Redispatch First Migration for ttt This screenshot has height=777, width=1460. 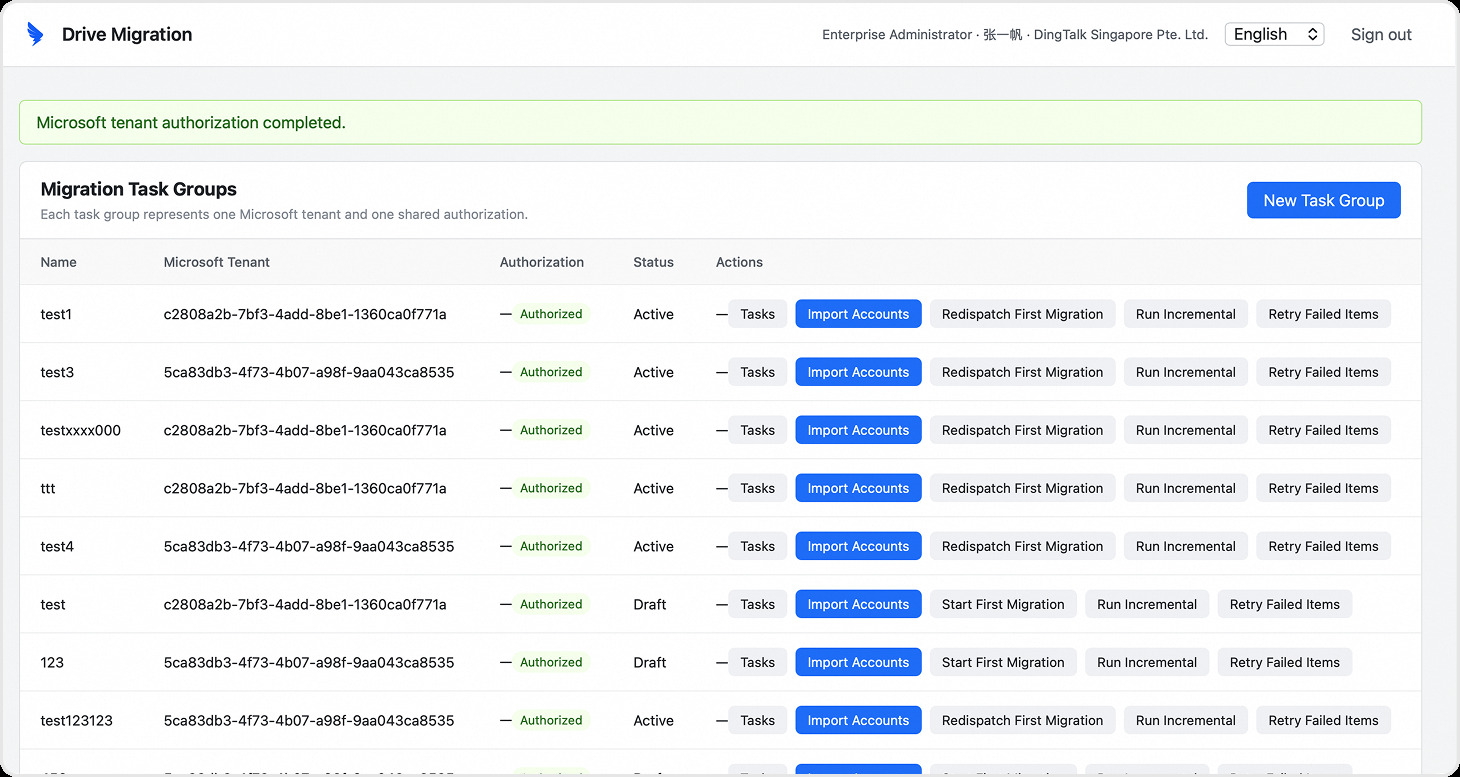coord(1022,488)
